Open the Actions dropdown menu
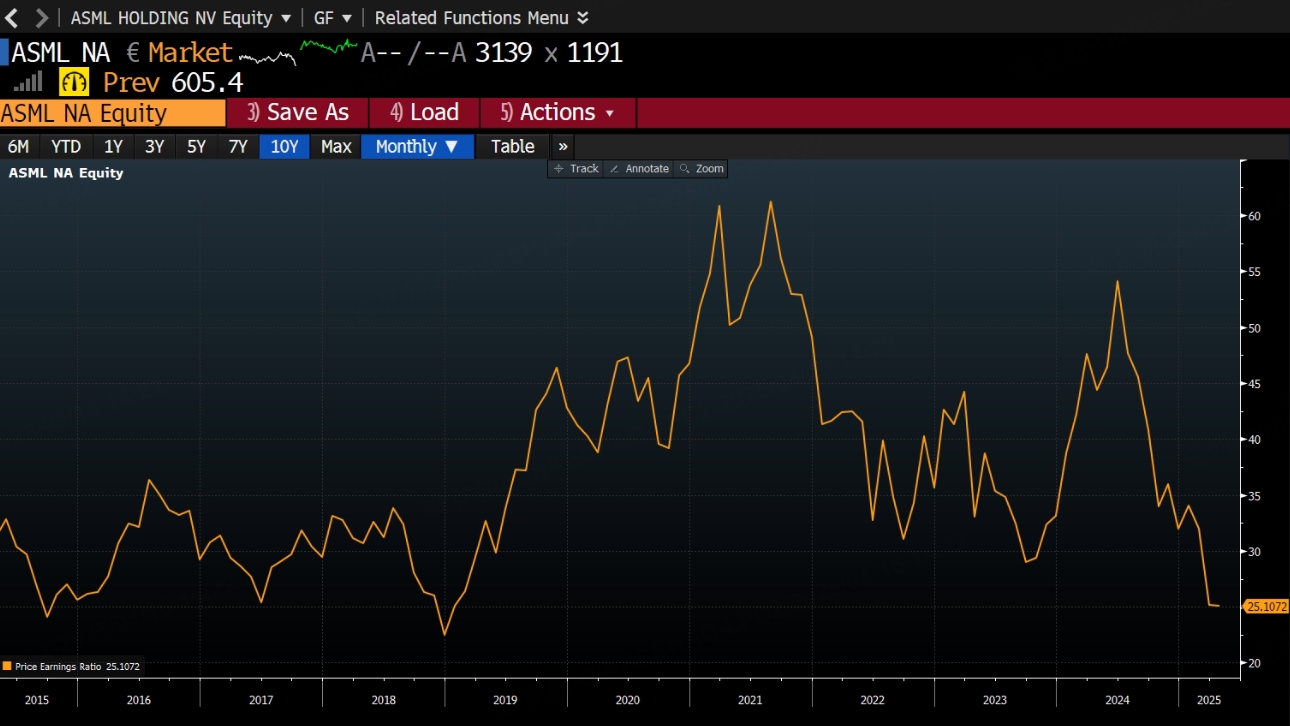Image resolution: width=1290 pixels, height=726 pixels. tap(557, 113)
